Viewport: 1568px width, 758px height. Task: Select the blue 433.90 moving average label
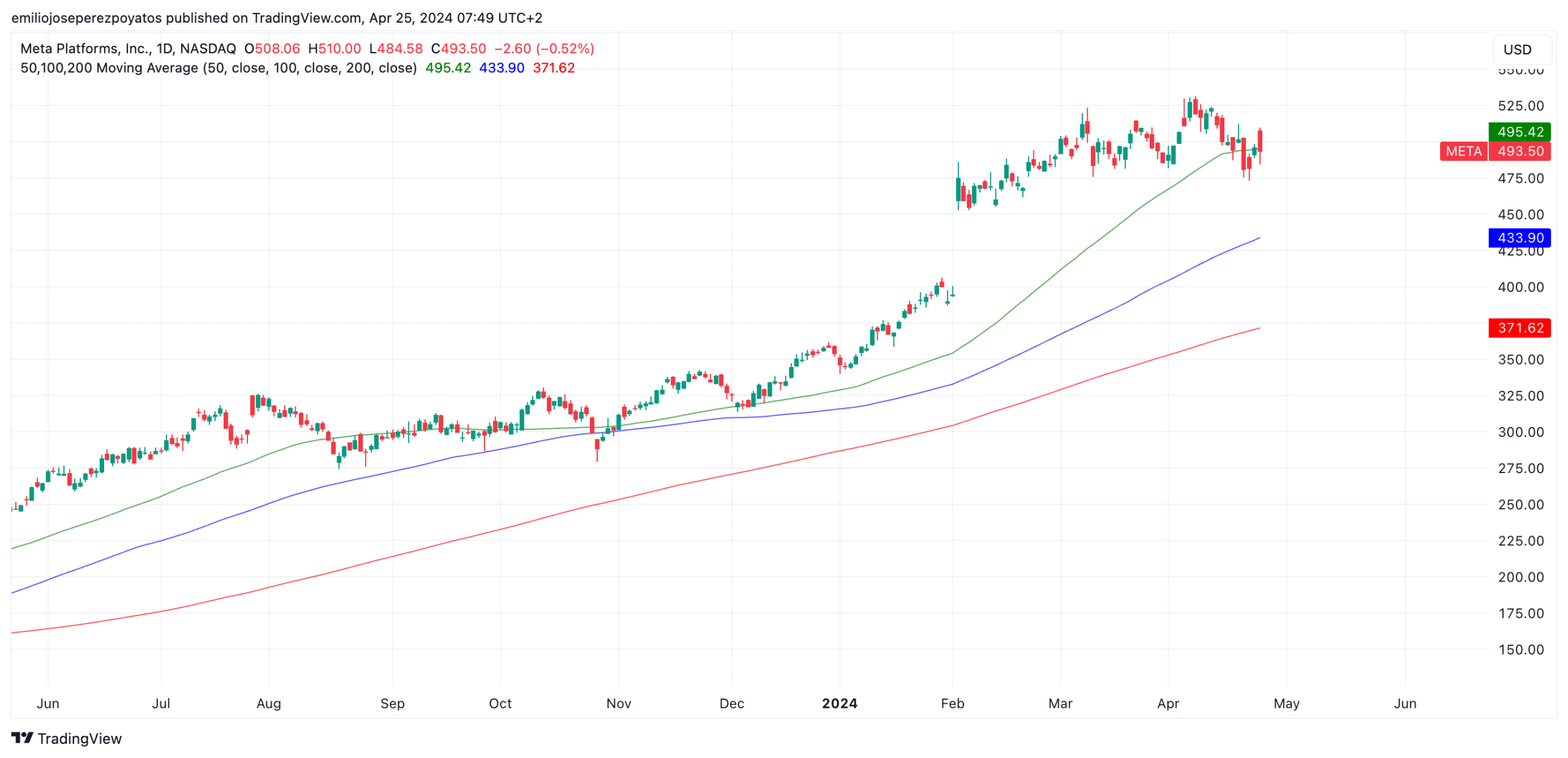pyautogui.click(x=1519, y=237)
